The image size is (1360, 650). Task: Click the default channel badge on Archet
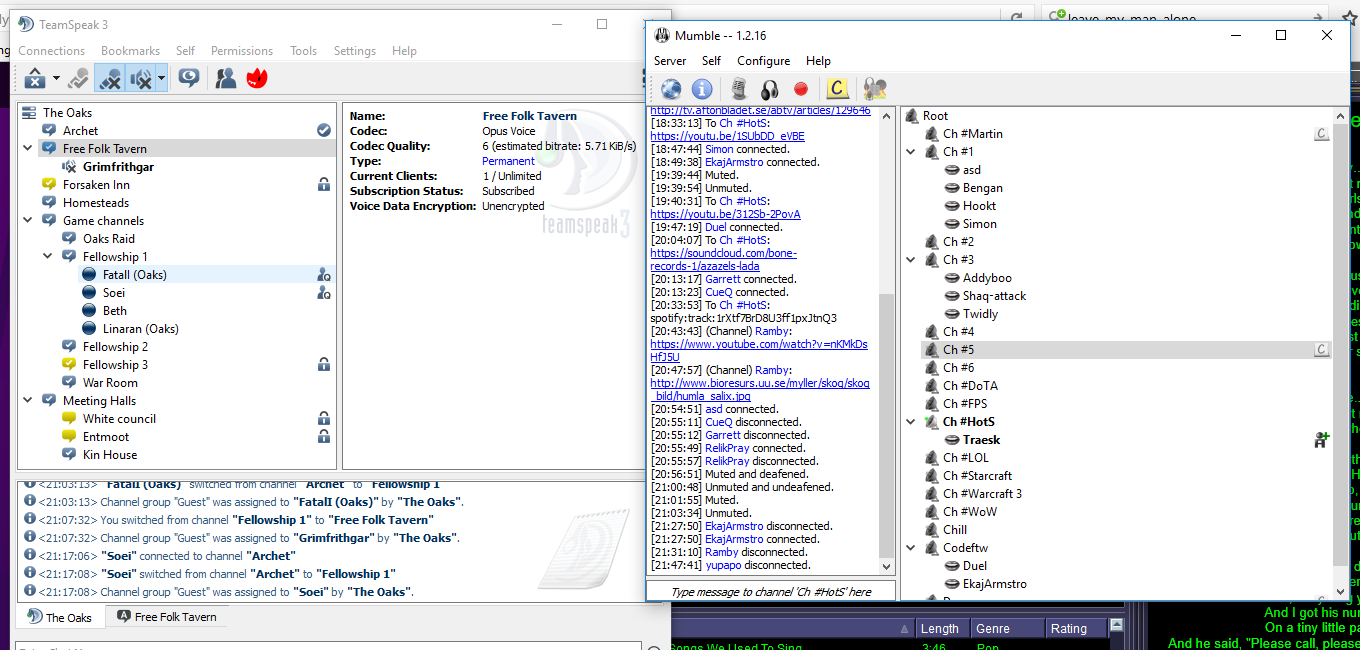[324, 130]
